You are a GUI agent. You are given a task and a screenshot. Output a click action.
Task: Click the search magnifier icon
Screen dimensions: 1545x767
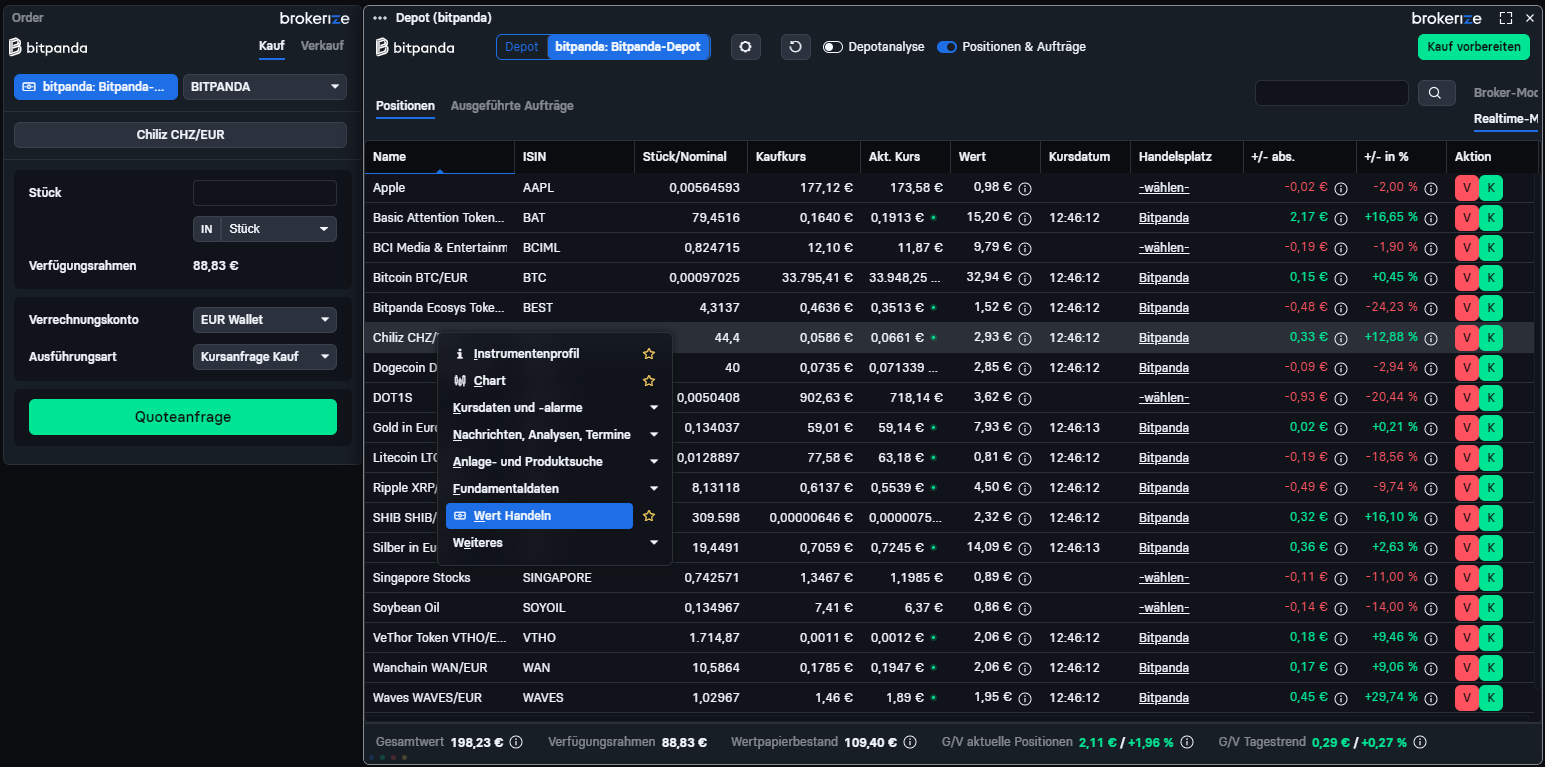coord(1435,93)
